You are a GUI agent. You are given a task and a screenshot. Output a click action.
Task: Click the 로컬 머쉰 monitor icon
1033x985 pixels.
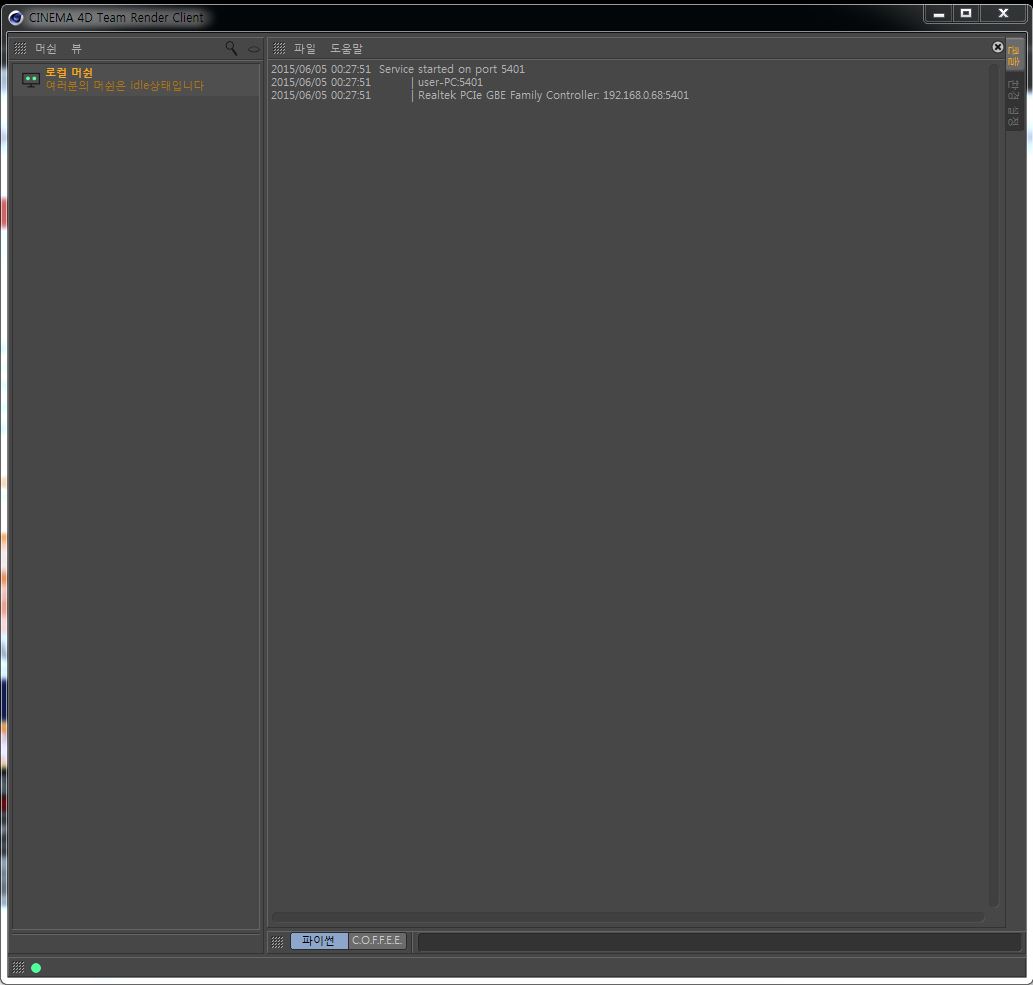31,80
